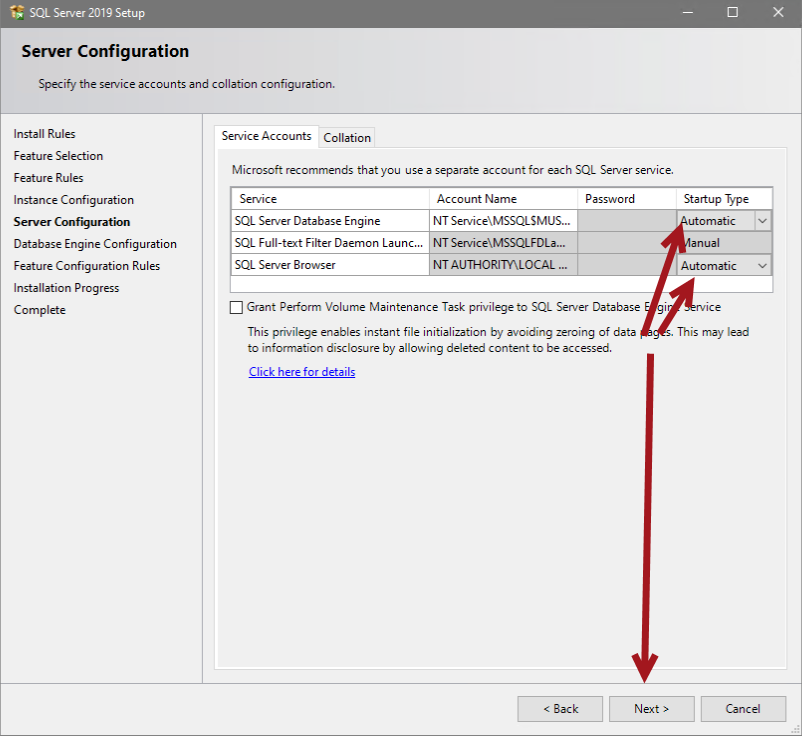Select Feature Configuration Rules step
The height and width of the screenshot is (736, 802).
(87, 266)
